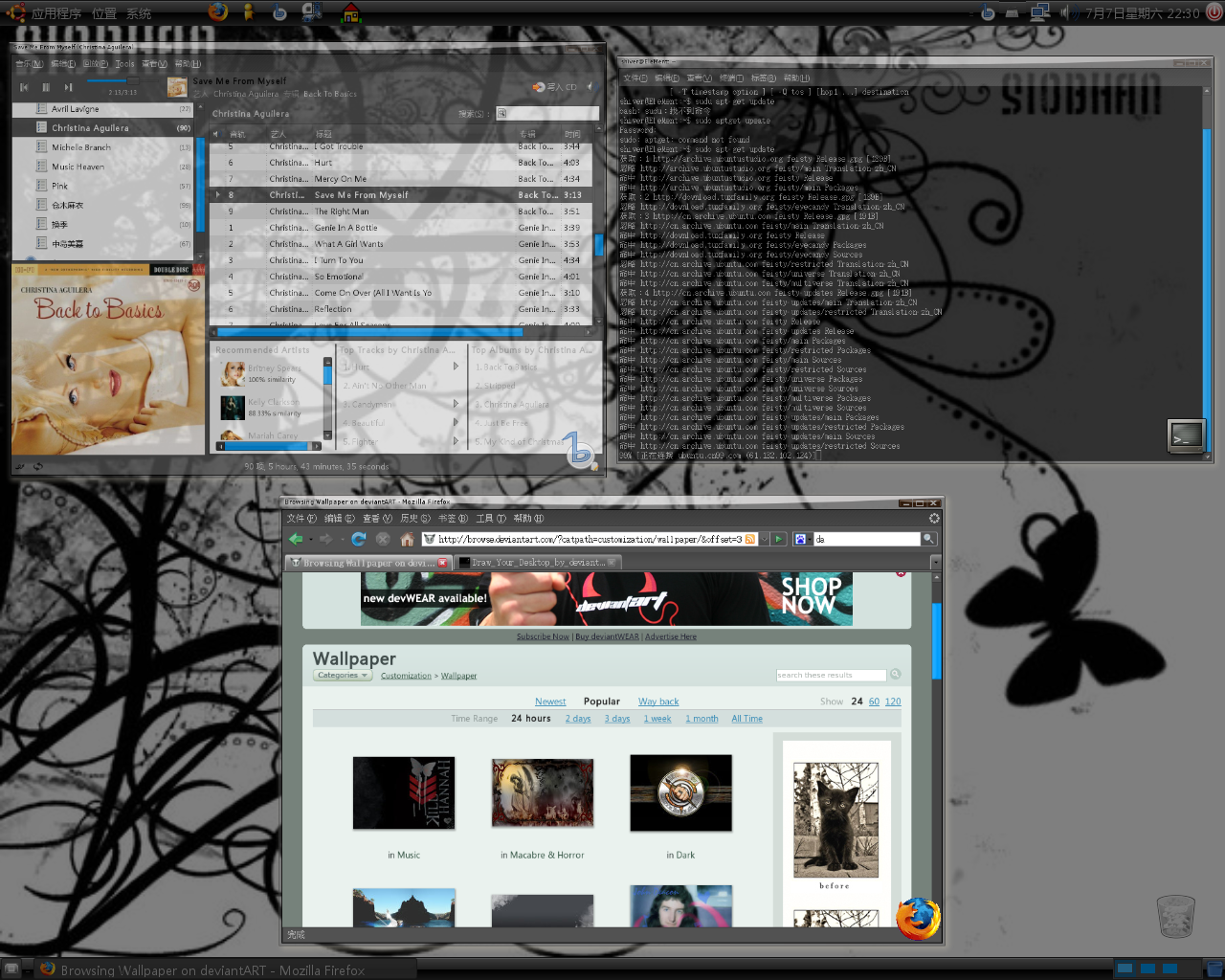Go back in Firefox
The width and height of the screenshot is (1225, 980).
[x=296, y=539]
